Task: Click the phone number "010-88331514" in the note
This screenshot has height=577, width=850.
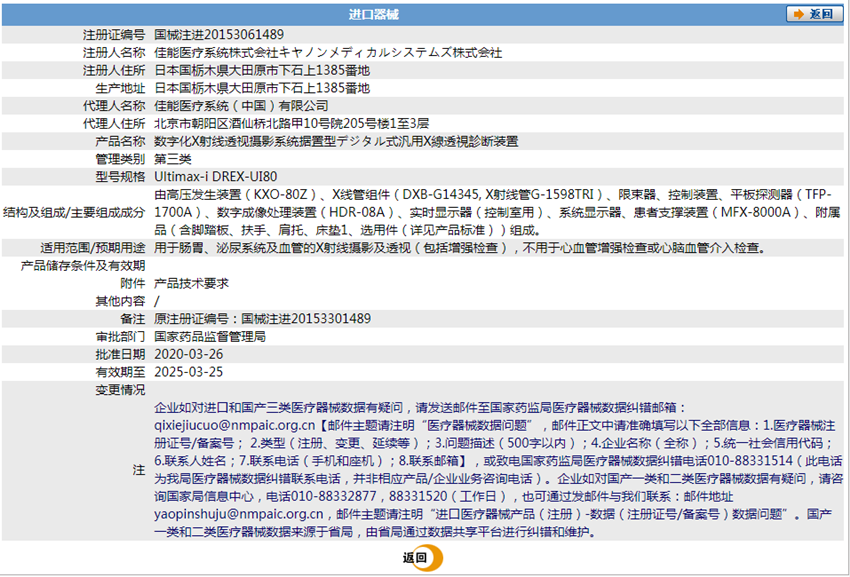Action: [x=752, y=461]
